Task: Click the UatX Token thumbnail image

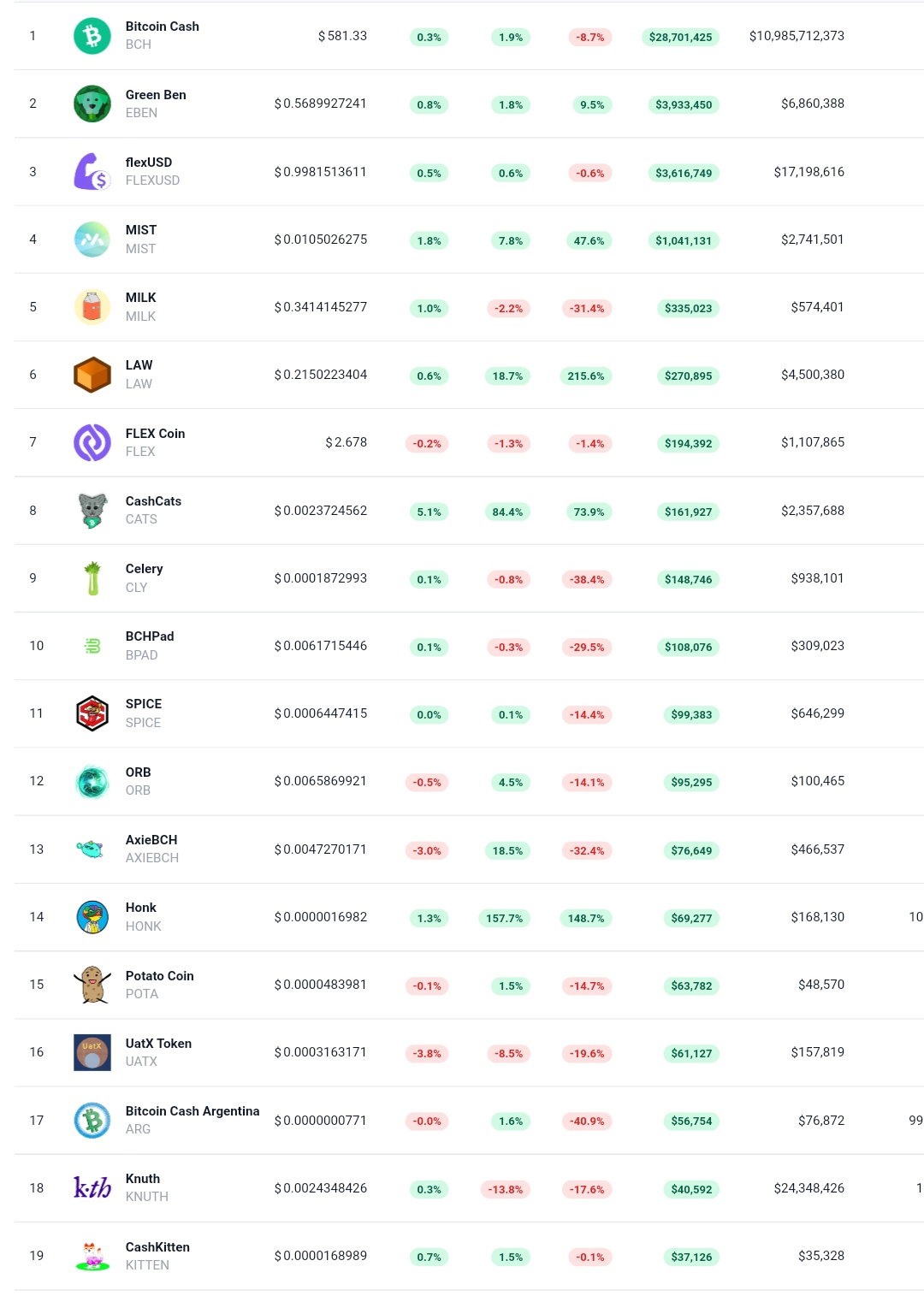Action: (x=92, y=1052)
